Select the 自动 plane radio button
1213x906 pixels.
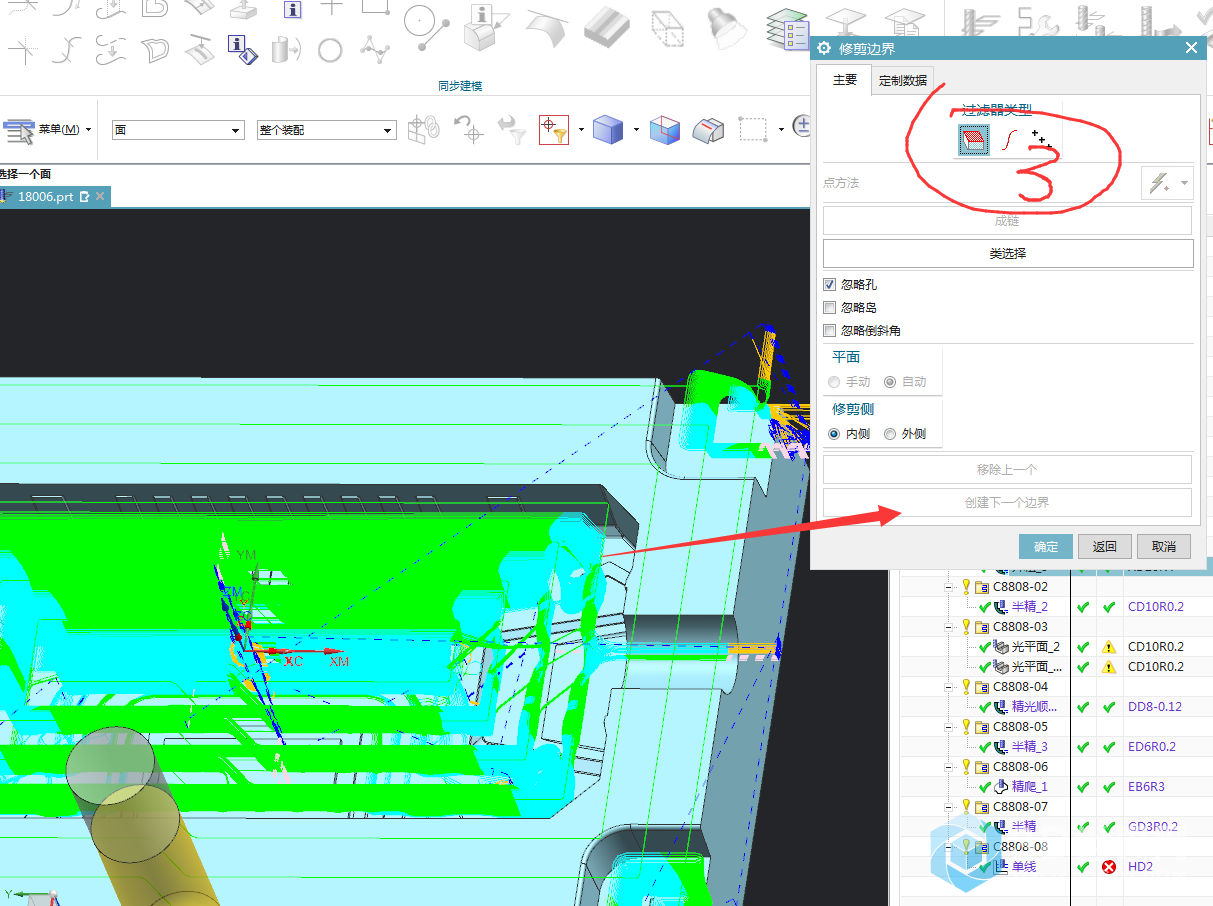pos(890,382)
